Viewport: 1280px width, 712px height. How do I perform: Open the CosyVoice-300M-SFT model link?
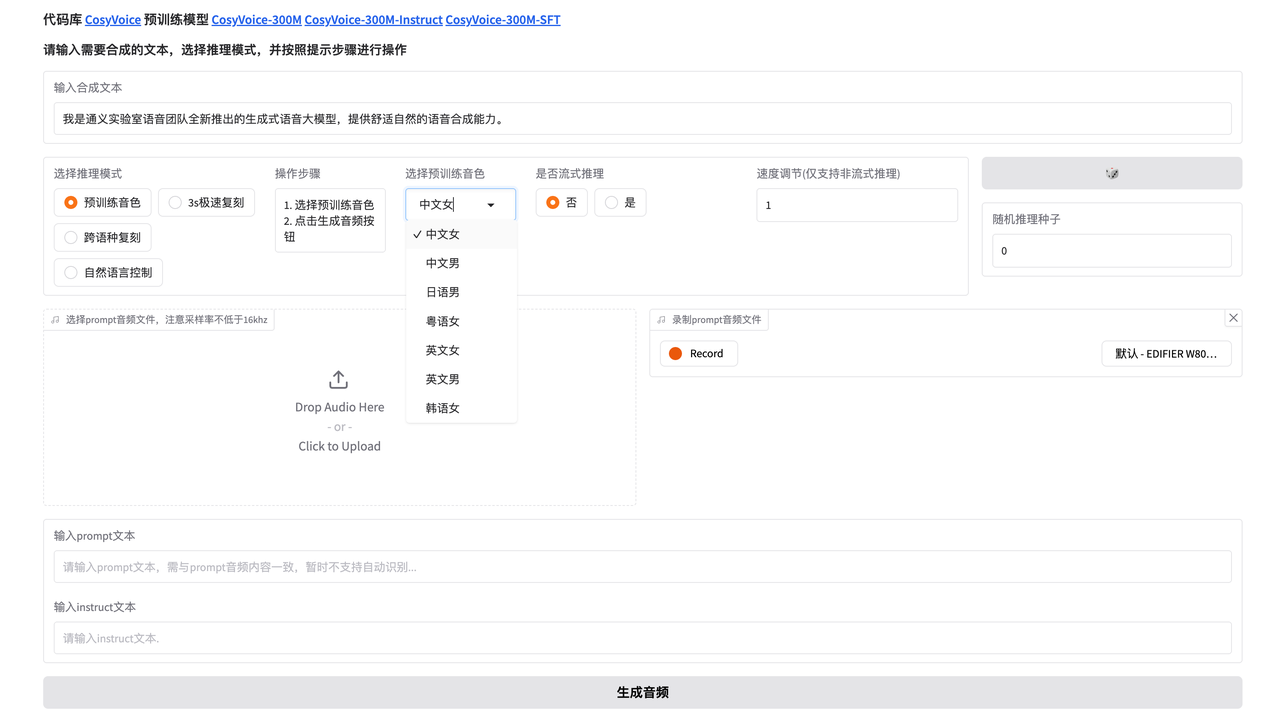[502, 20]
